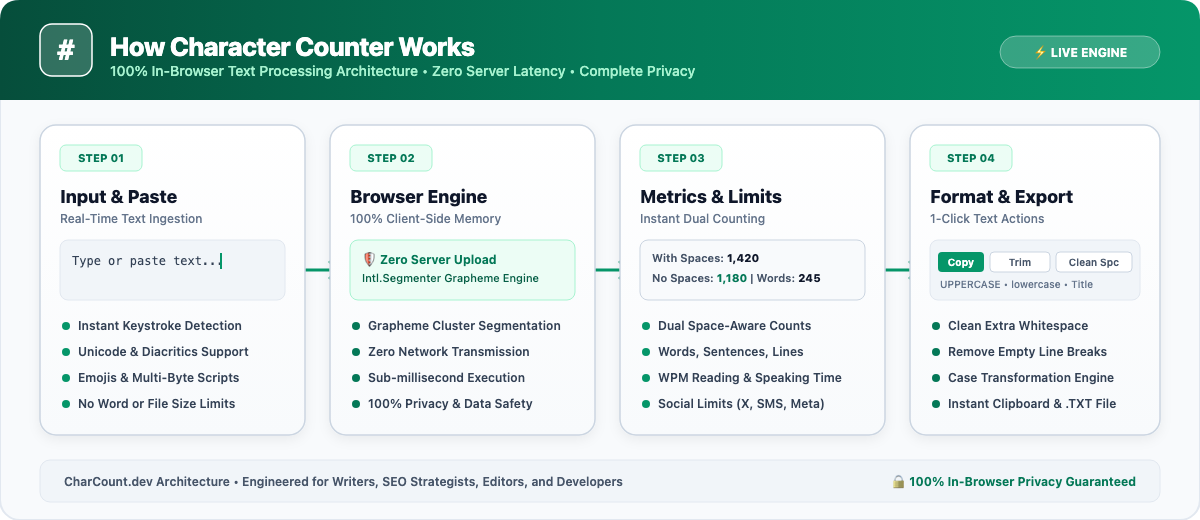Screen dimensions: 1200x520
Task: Click 'With Spaces: 1,420' value
Action: tap(705, 258)
